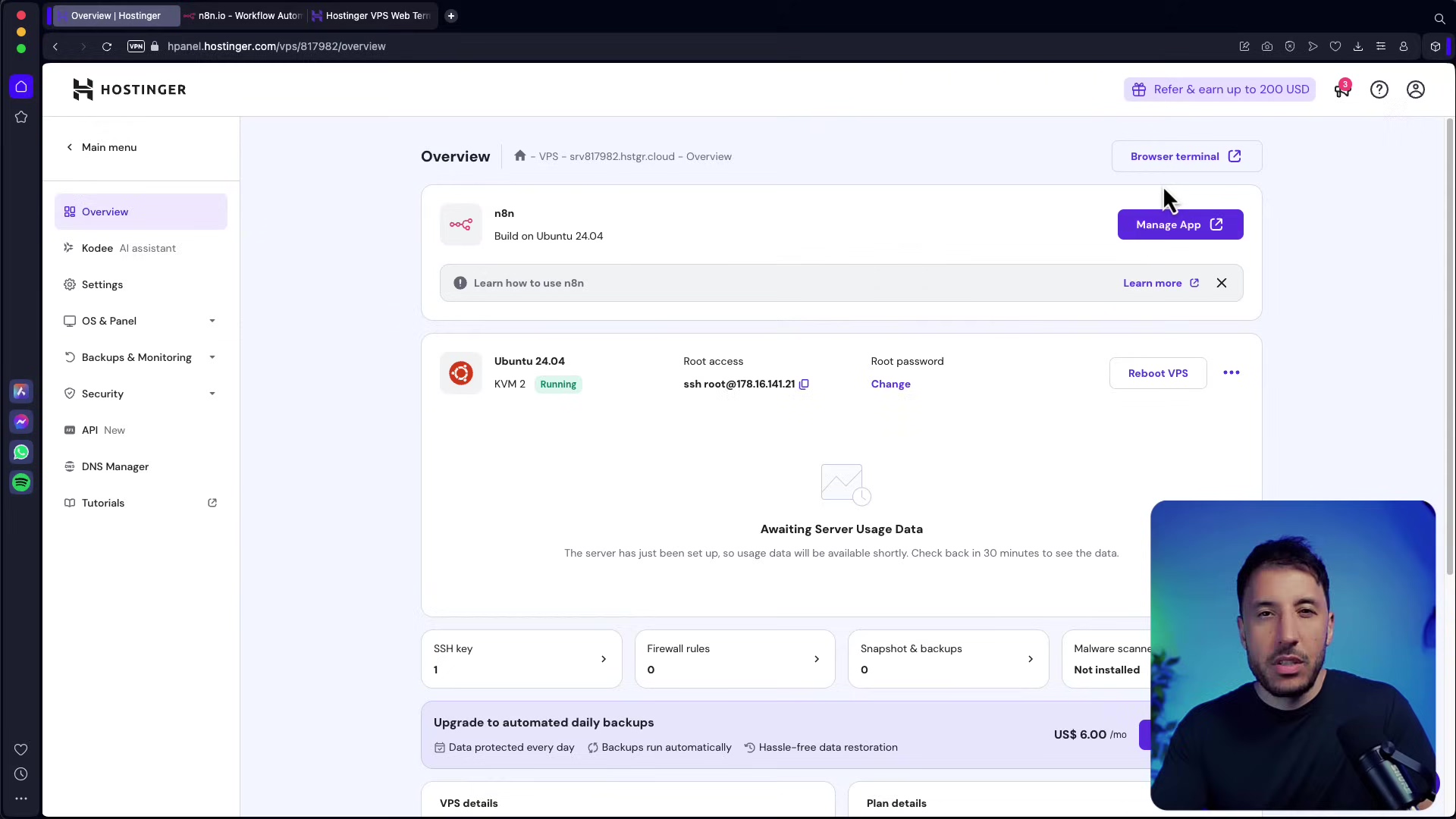
Task: Open the three dots VPS options menu
Action: click(x=1232, y=372)
